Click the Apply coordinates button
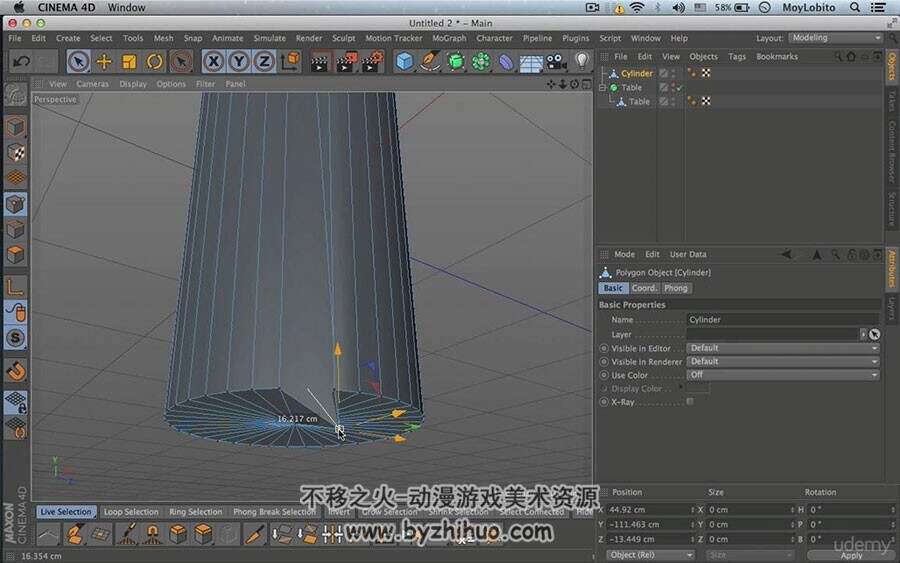This screenshot has width=900, height=563. (851, 556)
